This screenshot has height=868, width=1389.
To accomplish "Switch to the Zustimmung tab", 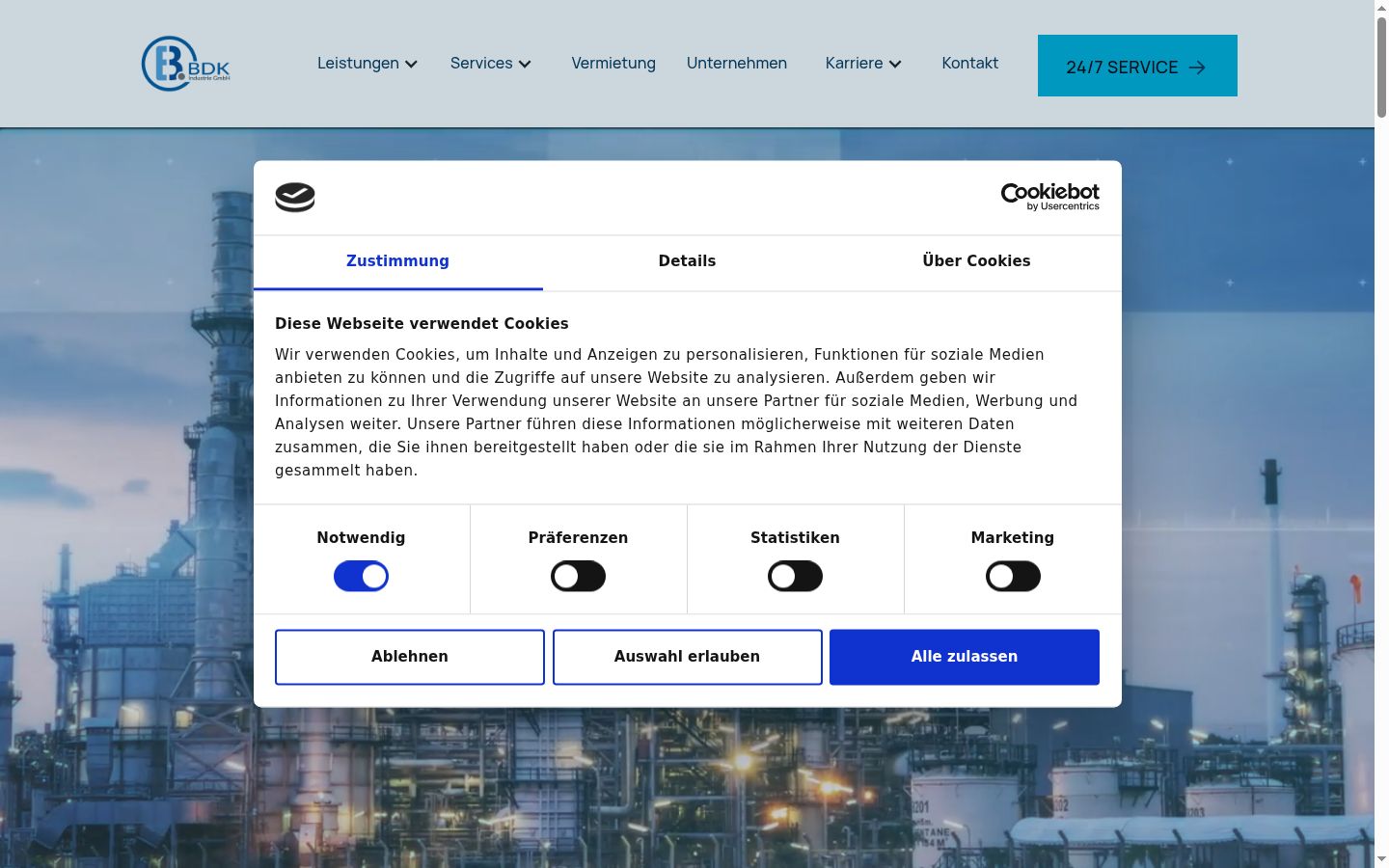I will (398, 261).
